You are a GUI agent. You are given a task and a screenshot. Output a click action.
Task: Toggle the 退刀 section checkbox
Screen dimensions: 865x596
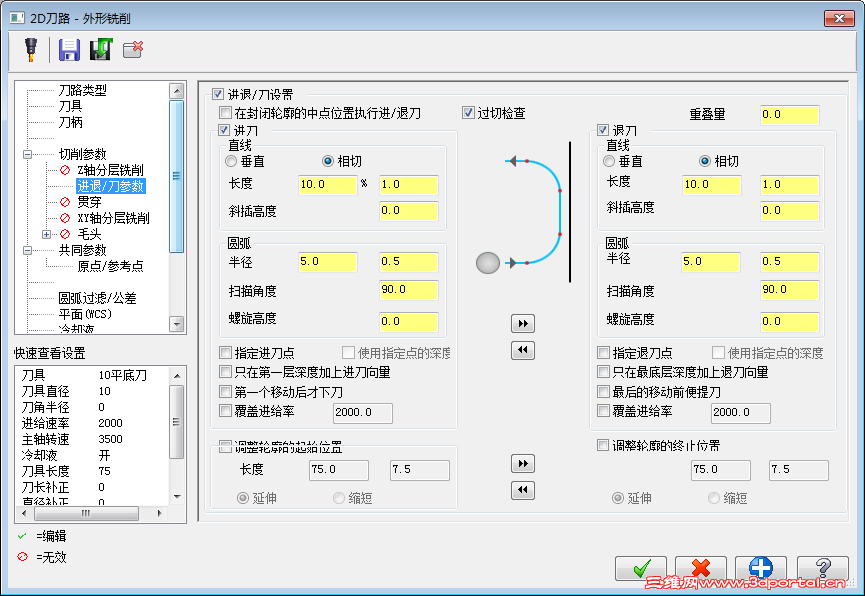pos(603,130)
